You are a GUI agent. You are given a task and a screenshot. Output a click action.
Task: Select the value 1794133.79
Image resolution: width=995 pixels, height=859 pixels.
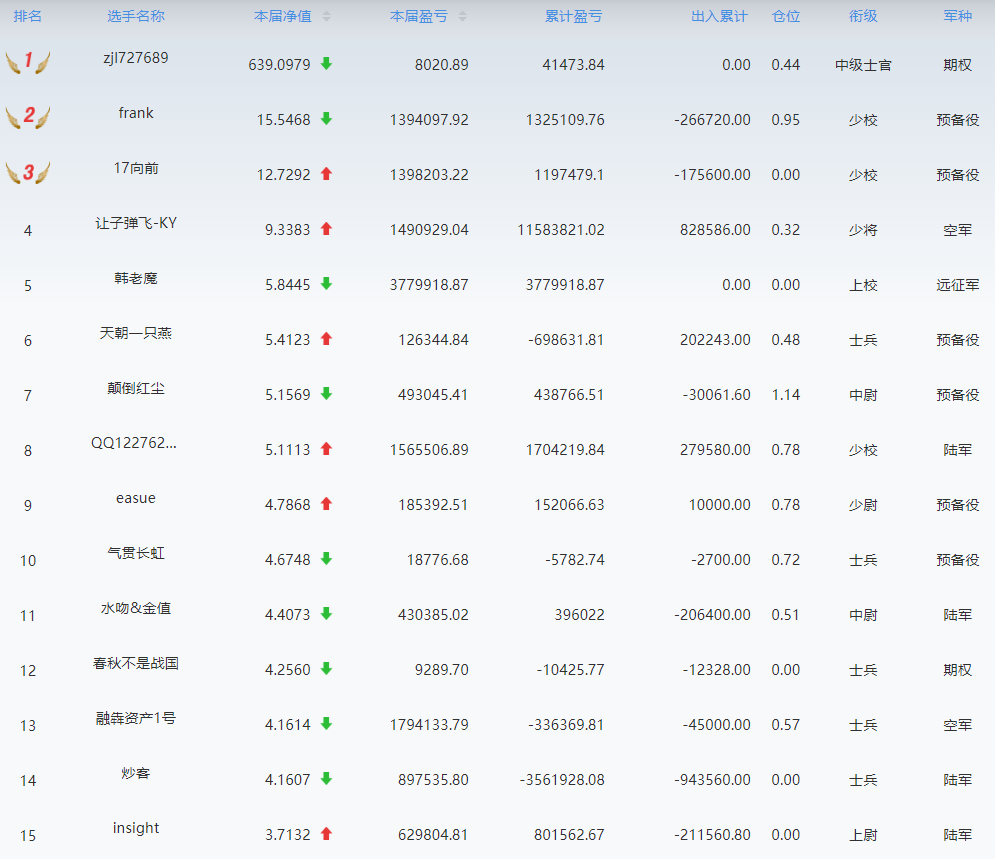(x=429, y=725)
